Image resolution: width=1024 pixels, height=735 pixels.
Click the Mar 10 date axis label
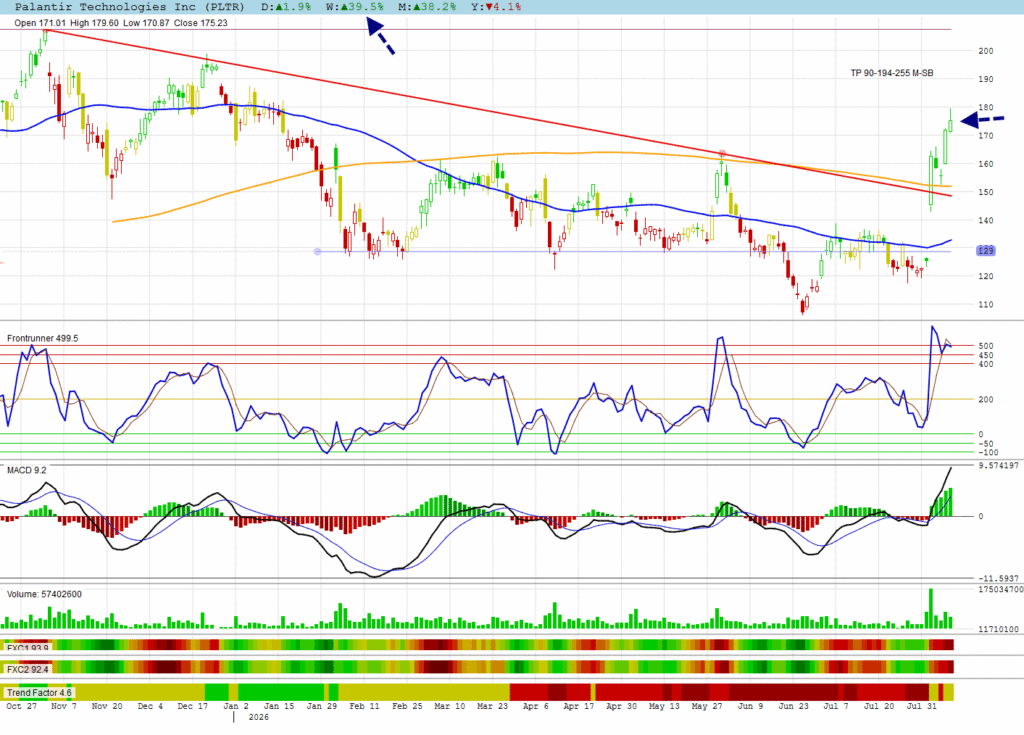point(450,706)
